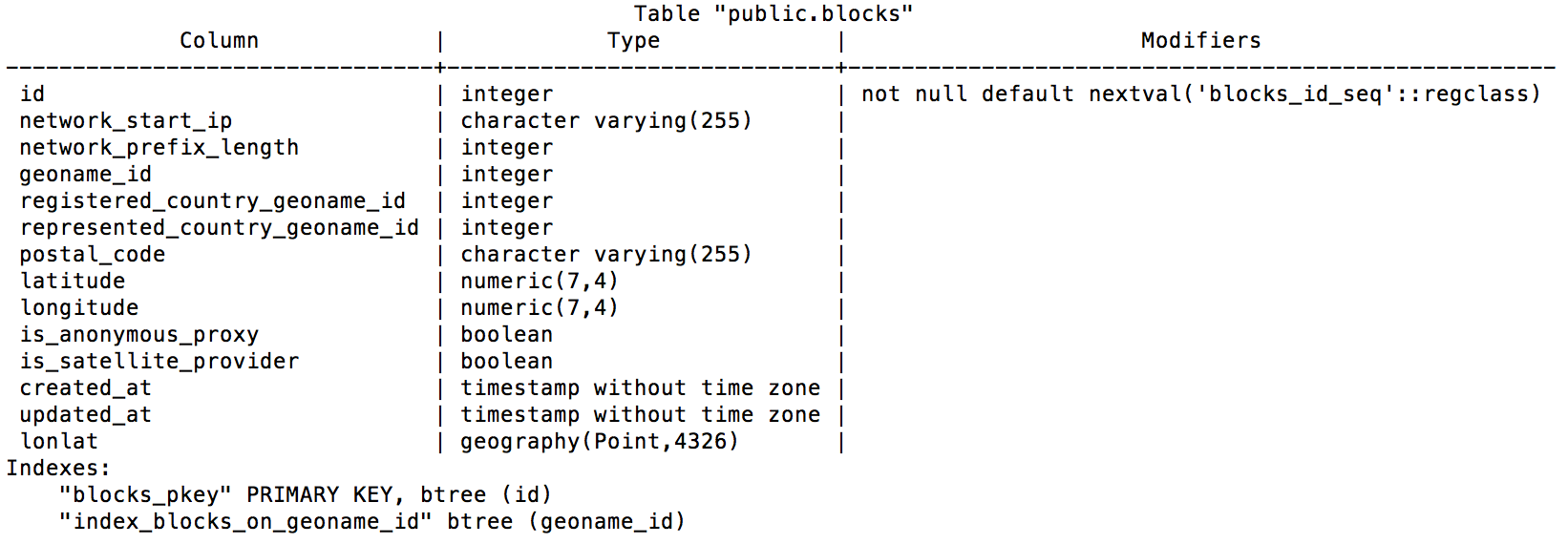Click the "index_blocks_on_geoname_id" index line

pos(372,522)
